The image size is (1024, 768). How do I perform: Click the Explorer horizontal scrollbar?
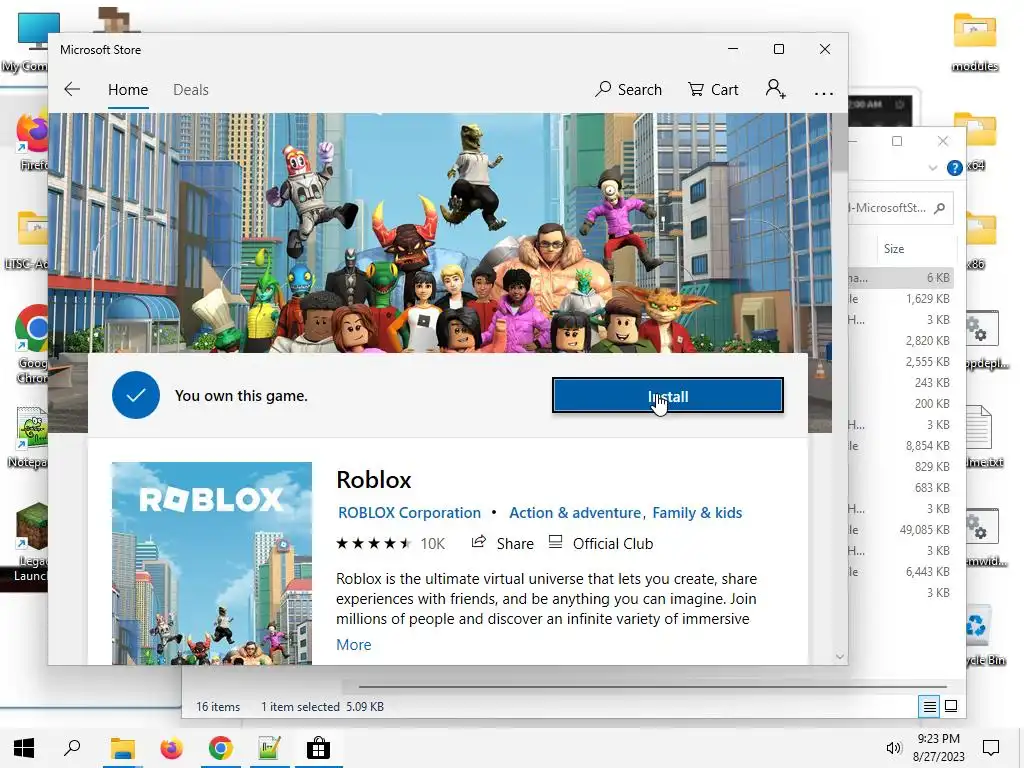pyautogui.click(x=652, y=686)
